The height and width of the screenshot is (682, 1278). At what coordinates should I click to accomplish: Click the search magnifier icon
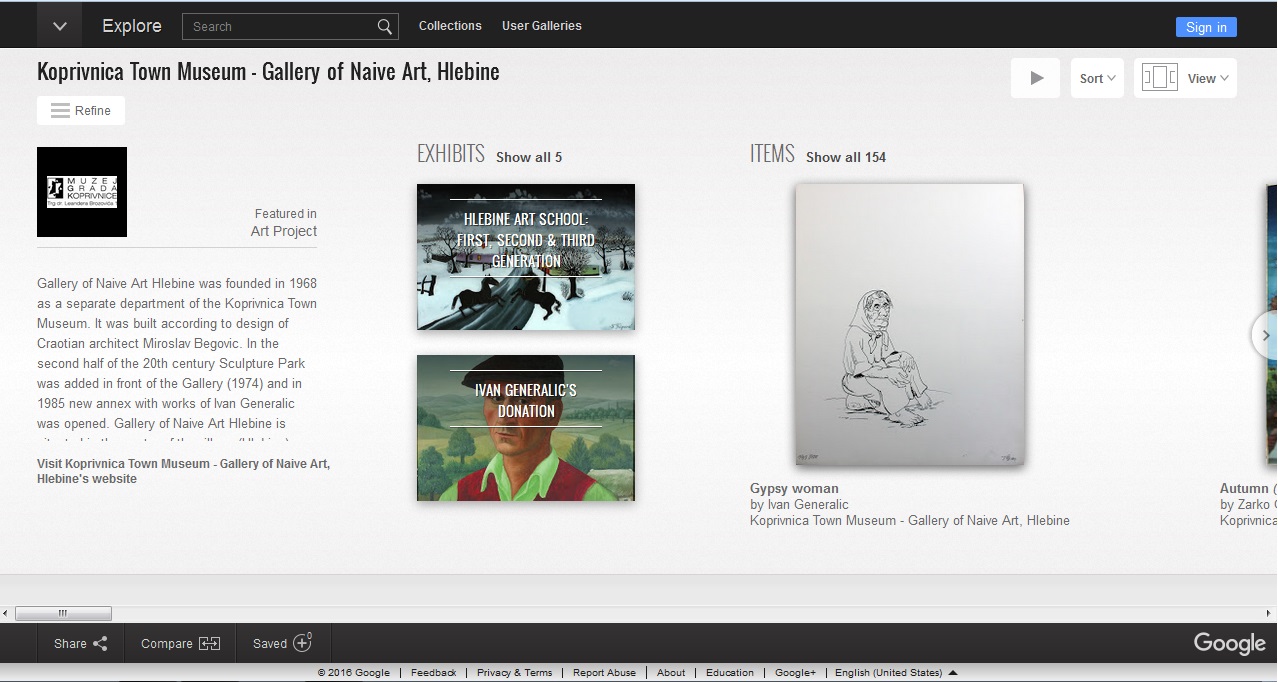[x=385, y=27]
